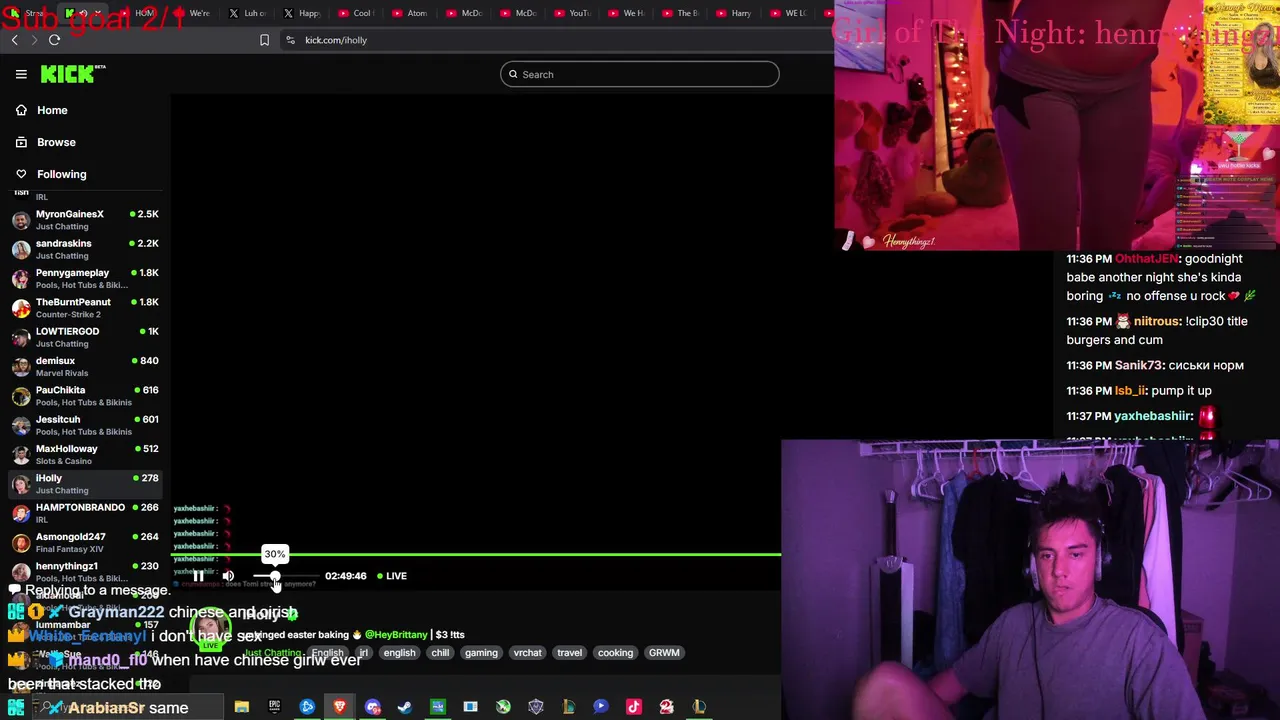The width and height of the screenshot is (1280, 720).
Task: Open Epic Games launcher from taskbar
Action: [x=274, y=707]
